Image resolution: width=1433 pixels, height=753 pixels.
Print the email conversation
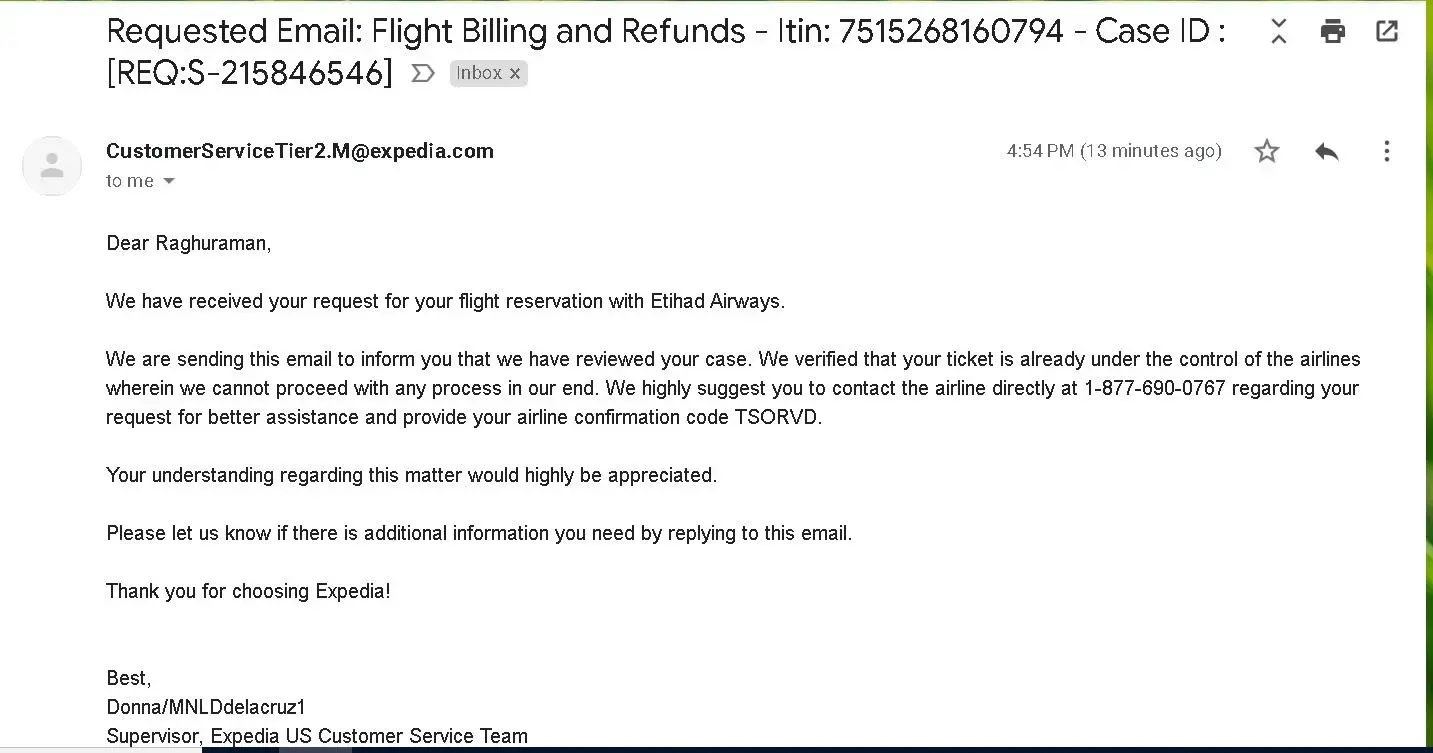1333,32
